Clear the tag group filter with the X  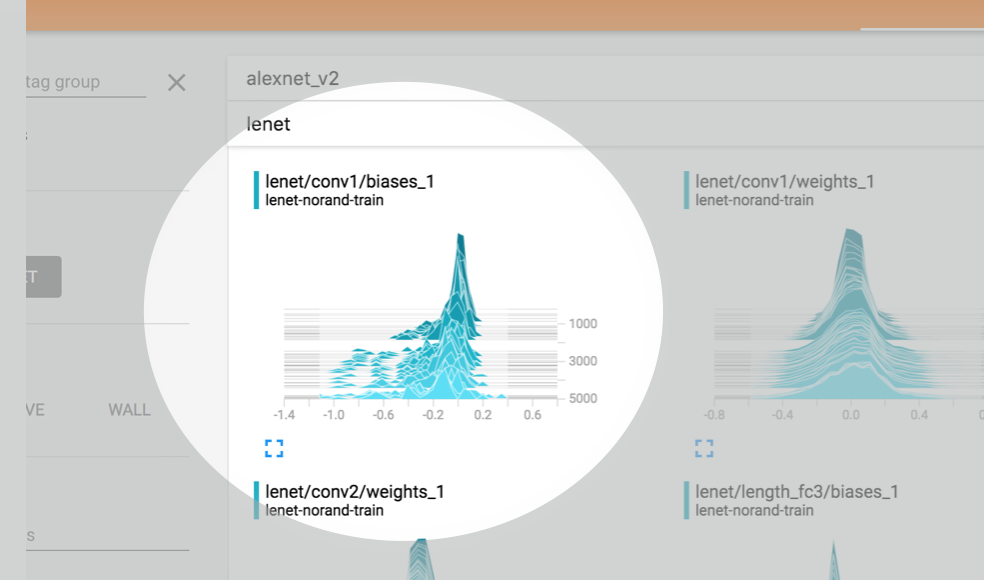176,83
